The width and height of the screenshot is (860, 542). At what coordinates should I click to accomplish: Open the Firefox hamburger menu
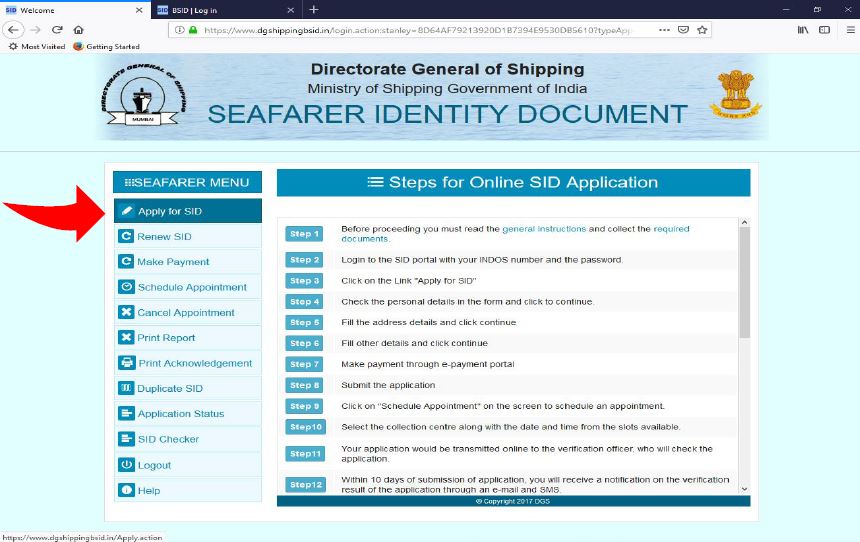850,30
